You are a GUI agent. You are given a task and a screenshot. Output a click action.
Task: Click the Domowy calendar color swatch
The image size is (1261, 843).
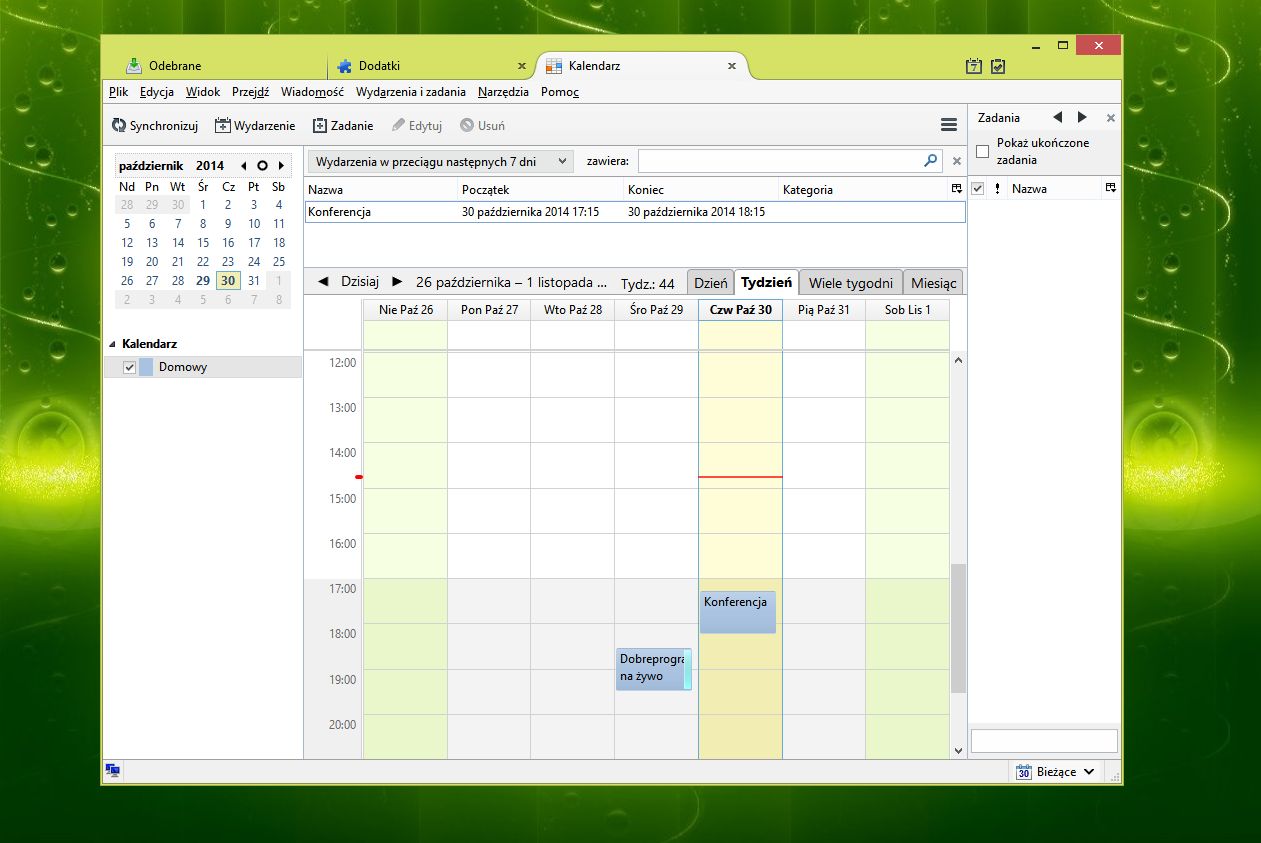click(146, 367)
